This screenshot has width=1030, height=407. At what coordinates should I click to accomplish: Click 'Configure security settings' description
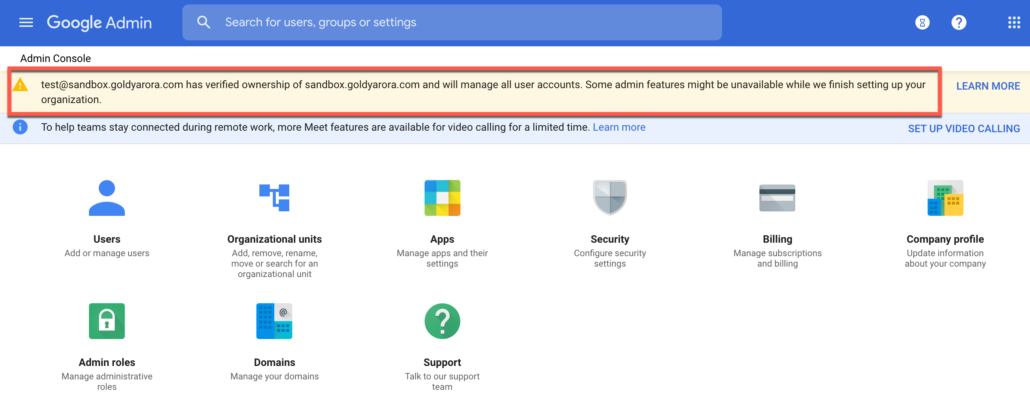(x=610, y=259)
